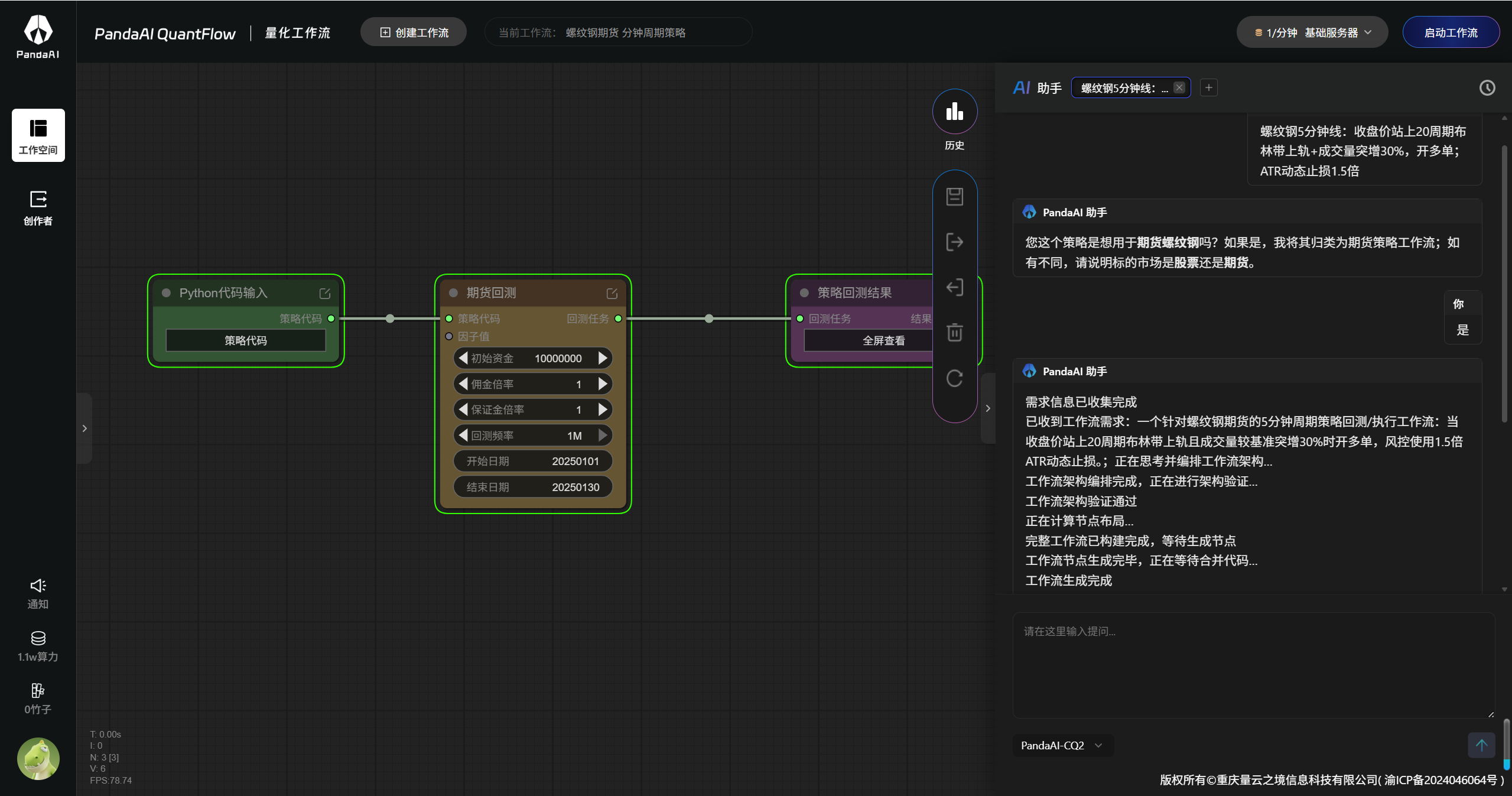
Task: Toggle the 期货回测 node status dot
Action: tap(453, 293)
